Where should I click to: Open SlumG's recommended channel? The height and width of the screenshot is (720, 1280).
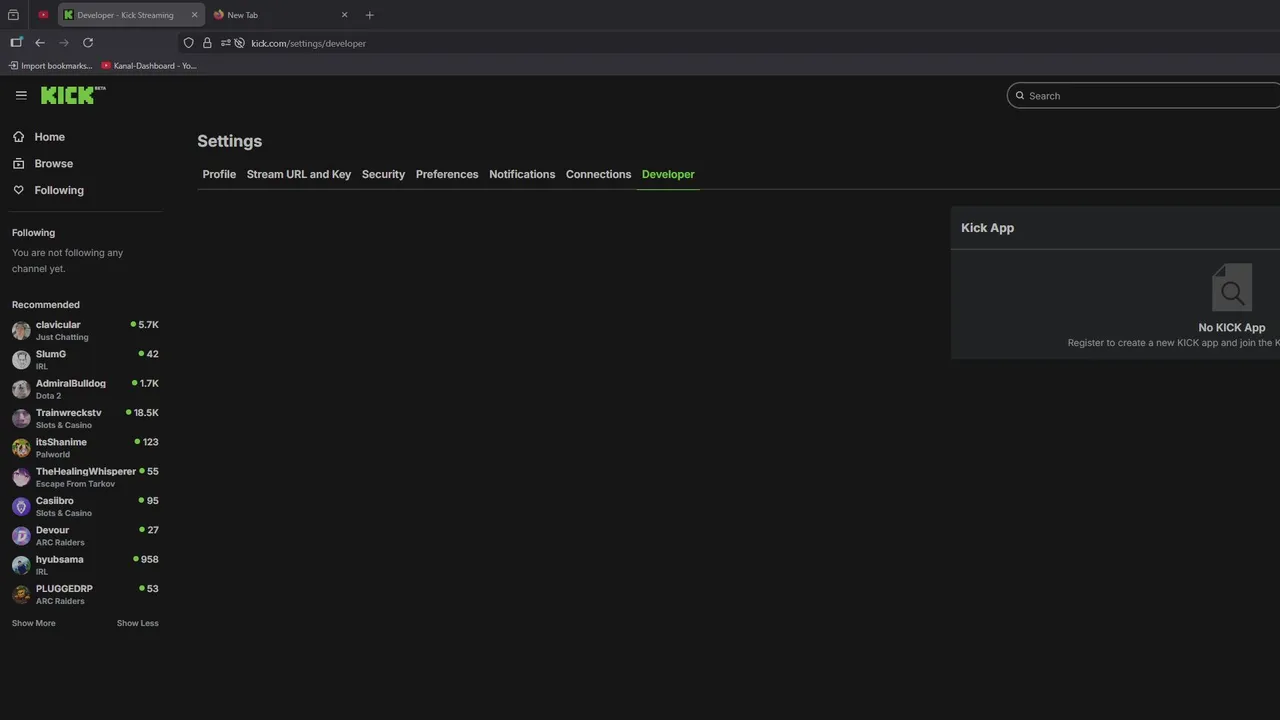tap(85, 360)
